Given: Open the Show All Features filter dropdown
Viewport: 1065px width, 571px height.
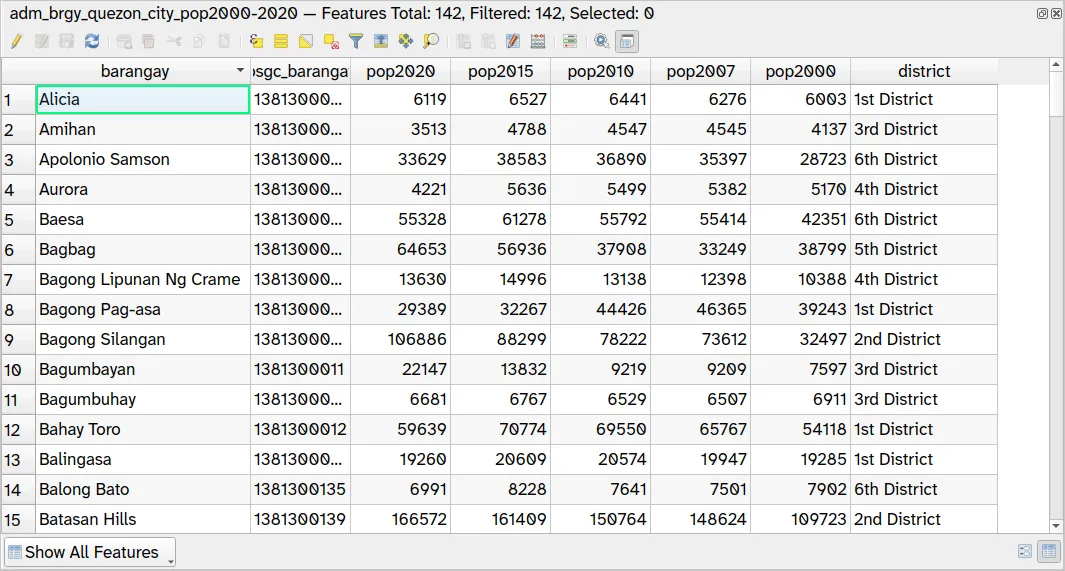Looking at the screenshot, I should click(x=90, y=552).
